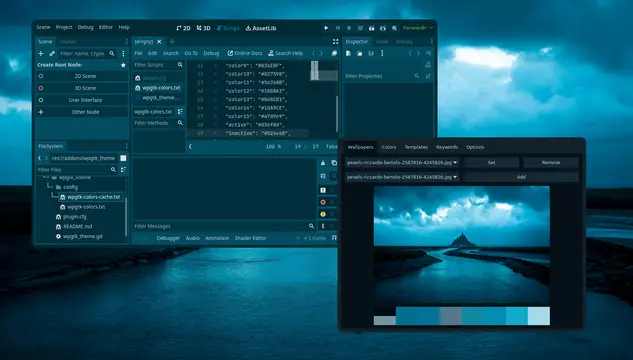Viewport: 633px width, 360px height.
Task: Open the second wallpaper file dropdown in wpgtk
Action: click(402, 177)
